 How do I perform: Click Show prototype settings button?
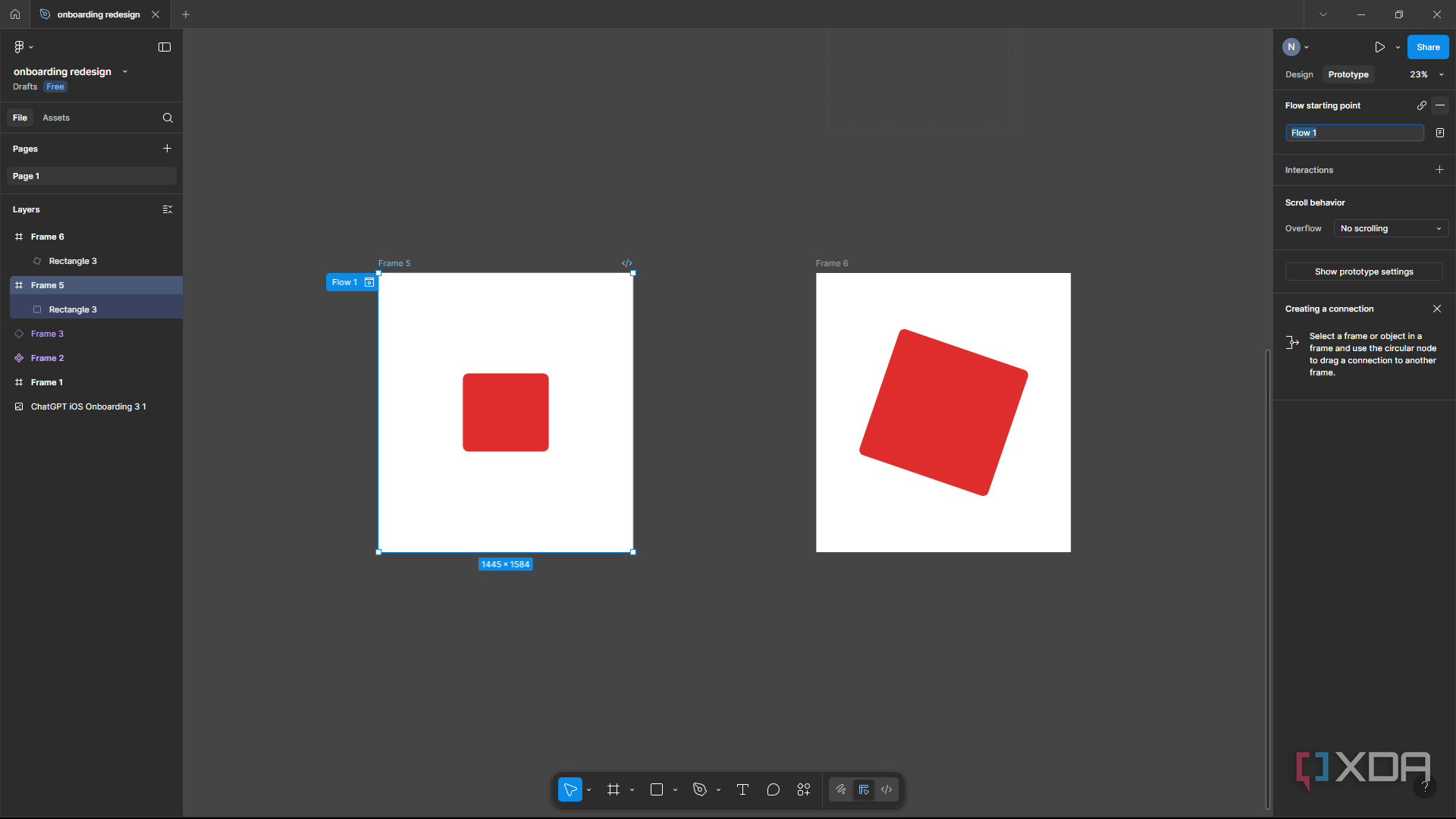[x=1363, y=271]
